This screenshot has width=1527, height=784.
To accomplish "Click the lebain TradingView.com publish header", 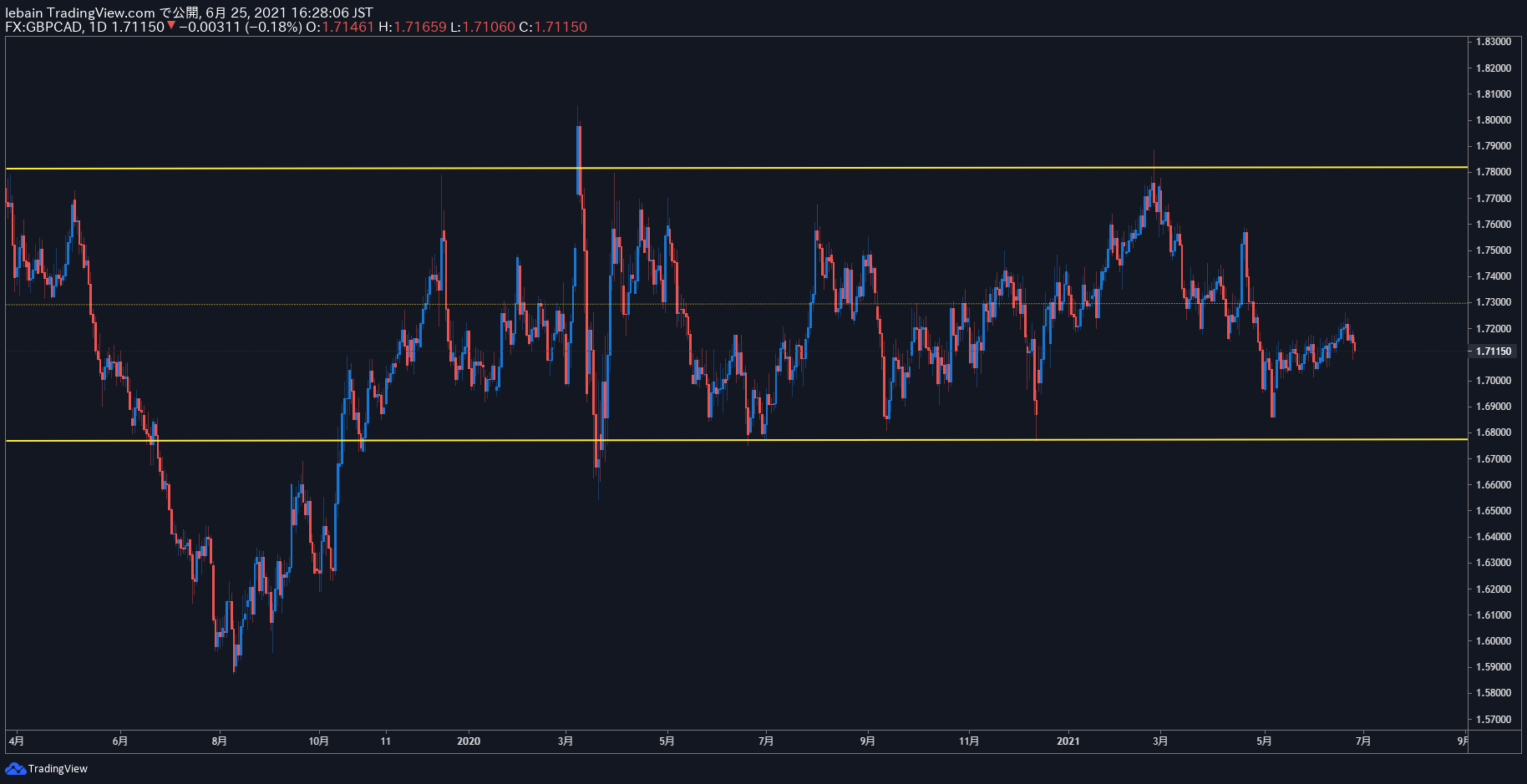I will (x=189, y=13).
